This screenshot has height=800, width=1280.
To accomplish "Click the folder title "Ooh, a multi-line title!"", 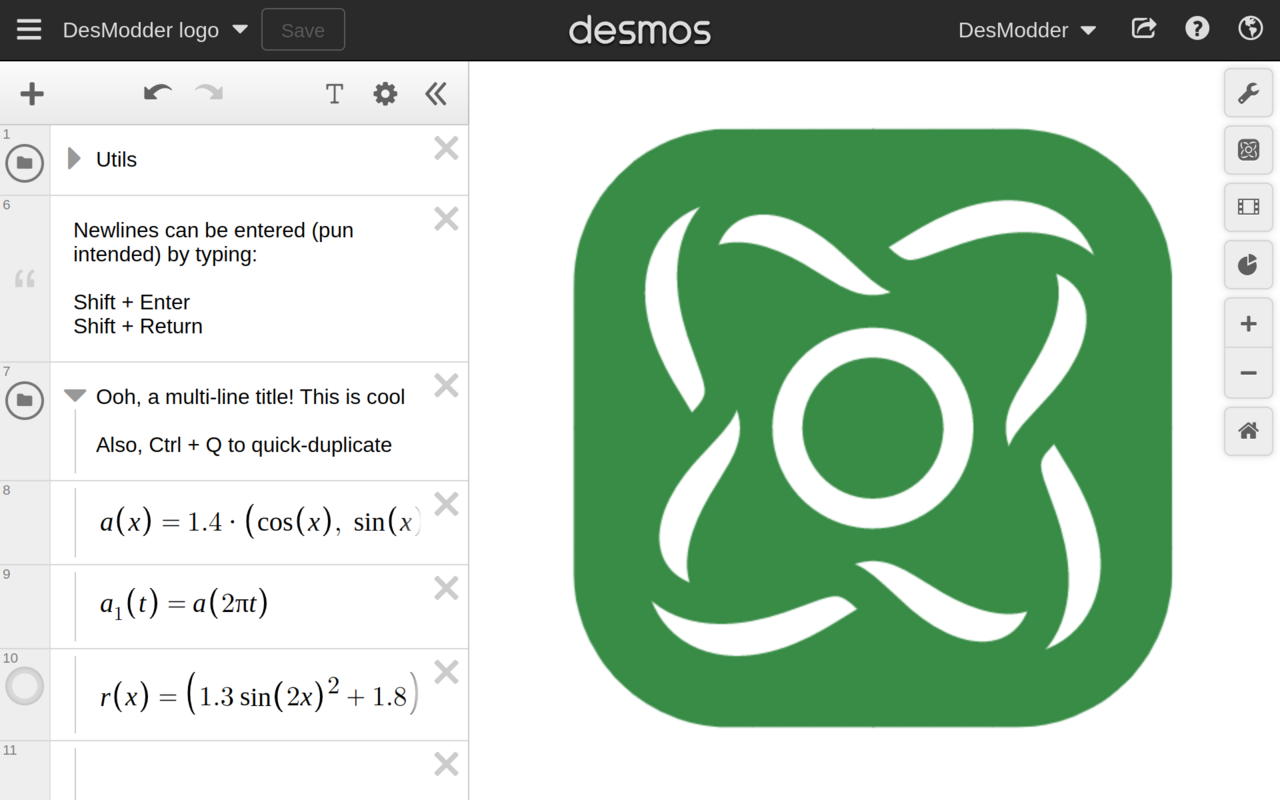I will pyautogui.click(x=195, y=397).
